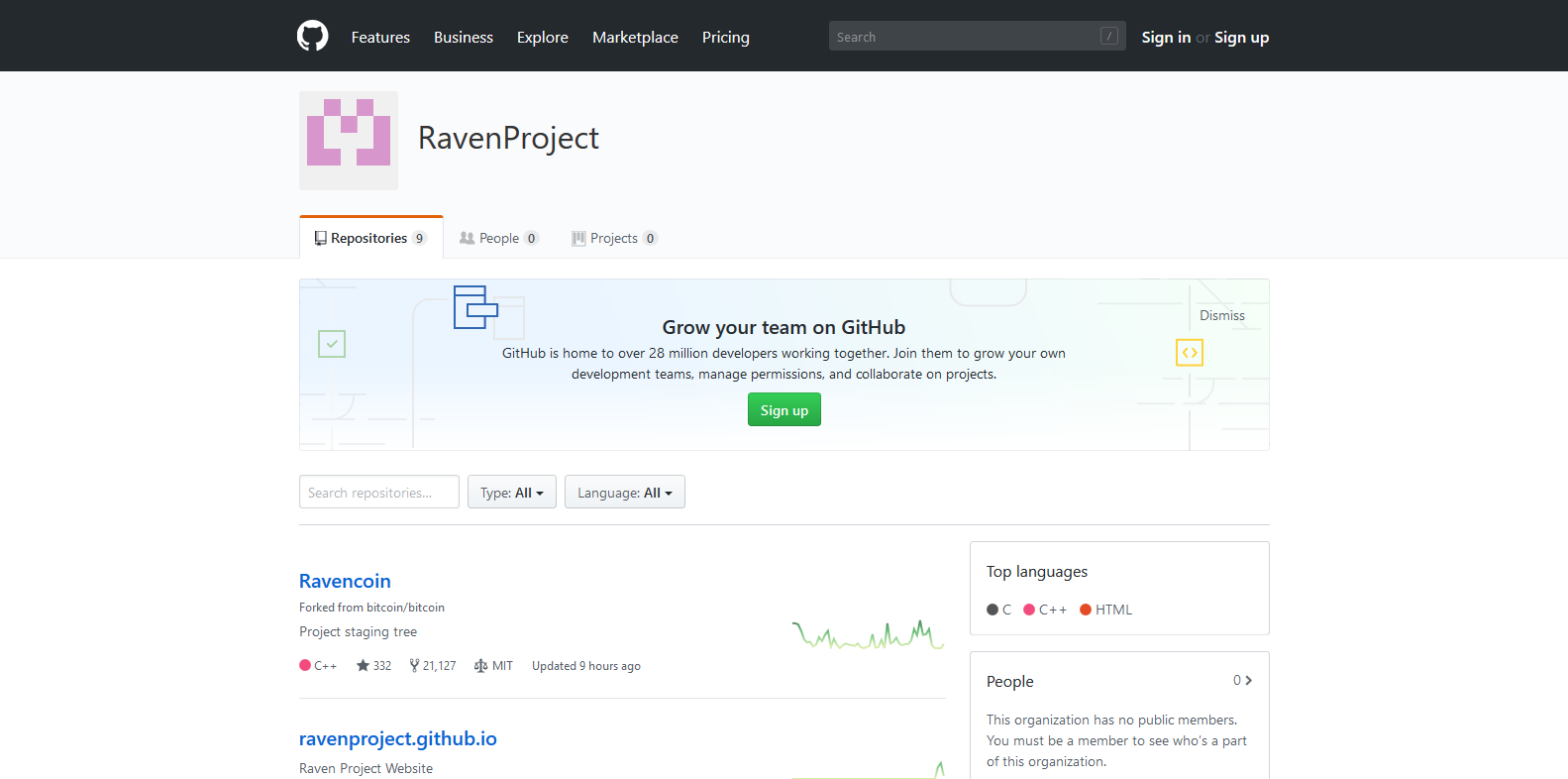Follow the Sign in link
Screen dimensions: 1568x779
click(1166, 37)
